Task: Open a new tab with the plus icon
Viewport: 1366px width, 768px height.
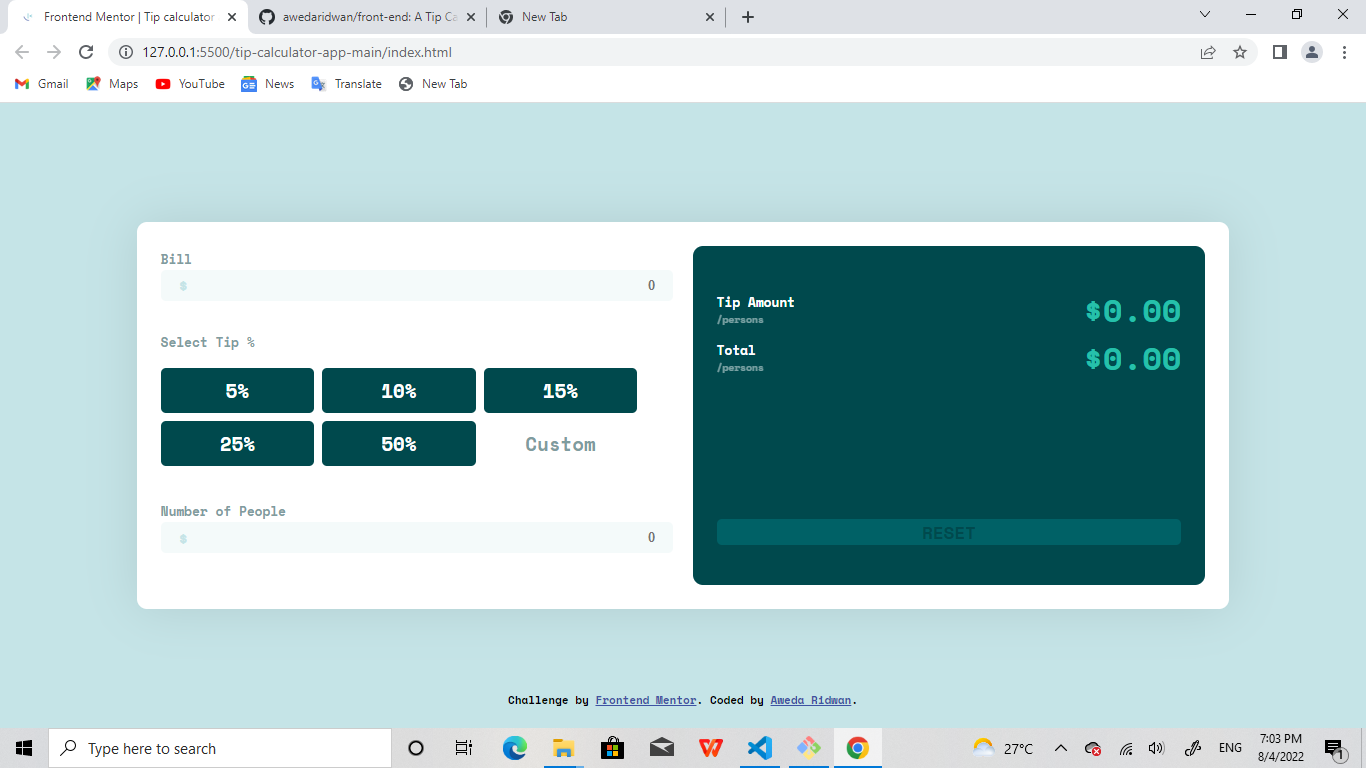Action: (x=748, y=17)
